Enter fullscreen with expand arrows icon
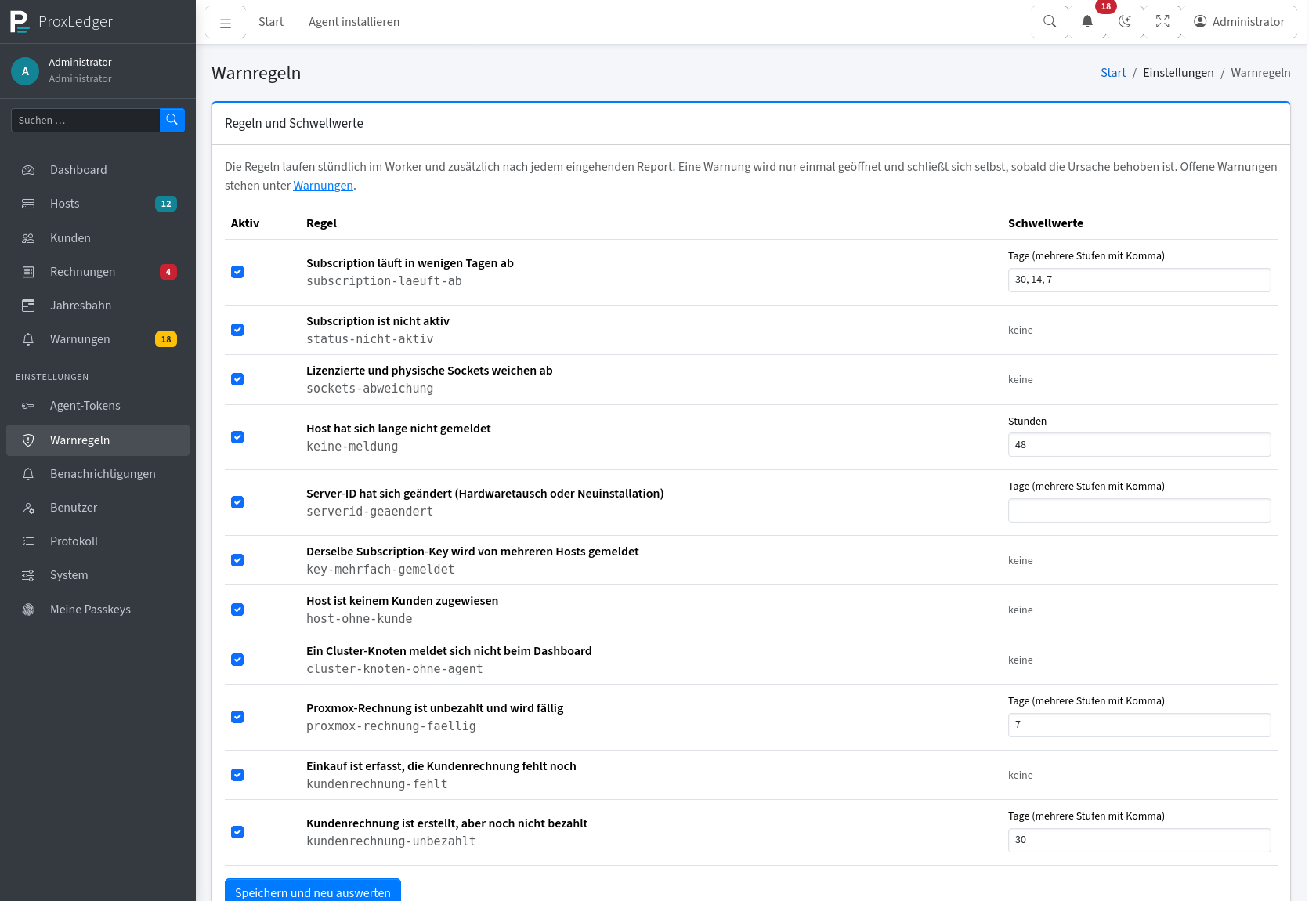Image resolution: width=1316 pixels, height=901 pixels. [1162, 22]
